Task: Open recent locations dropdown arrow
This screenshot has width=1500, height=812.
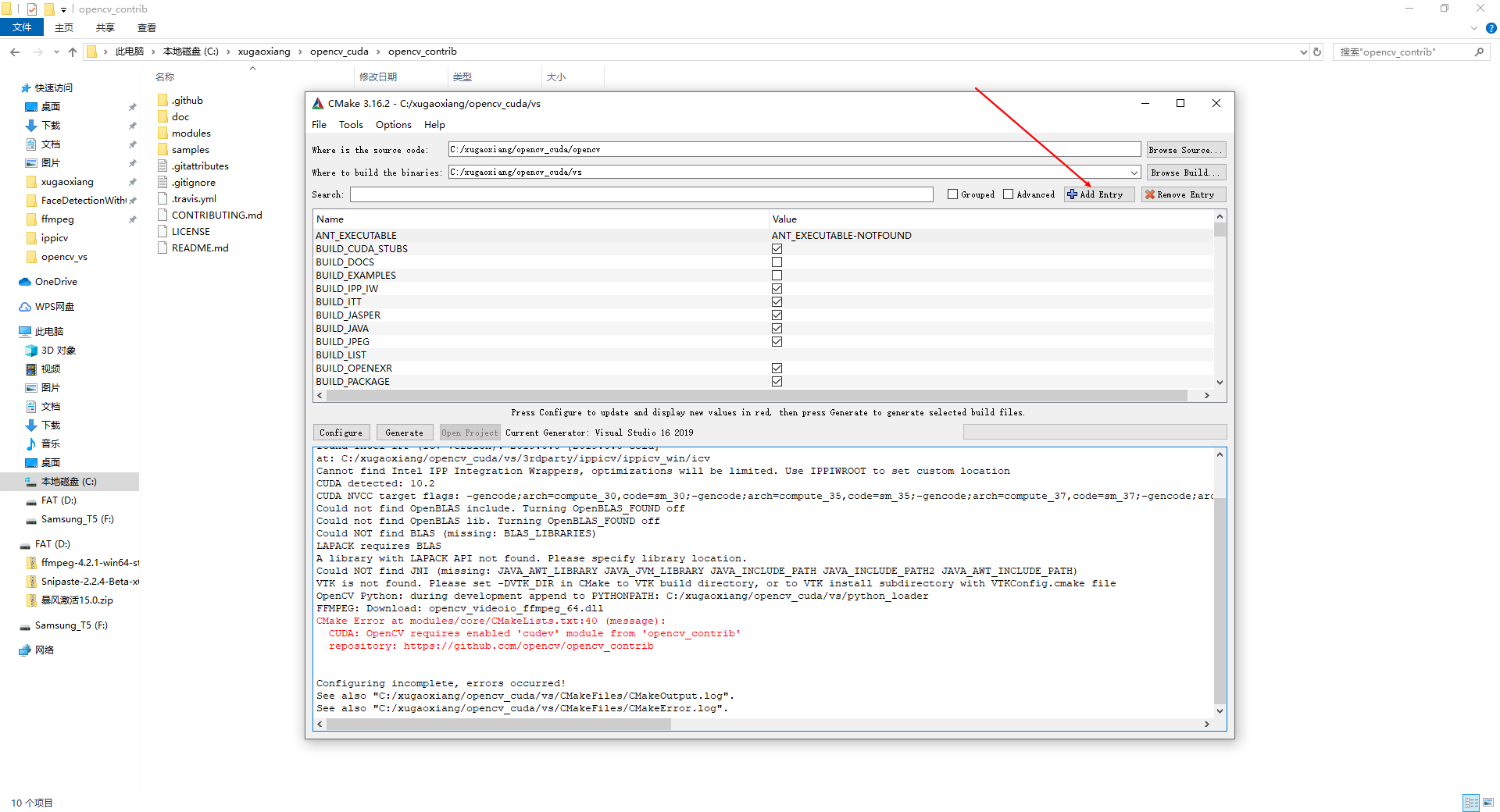Action: pyautogui.click(x=56, y=52)
